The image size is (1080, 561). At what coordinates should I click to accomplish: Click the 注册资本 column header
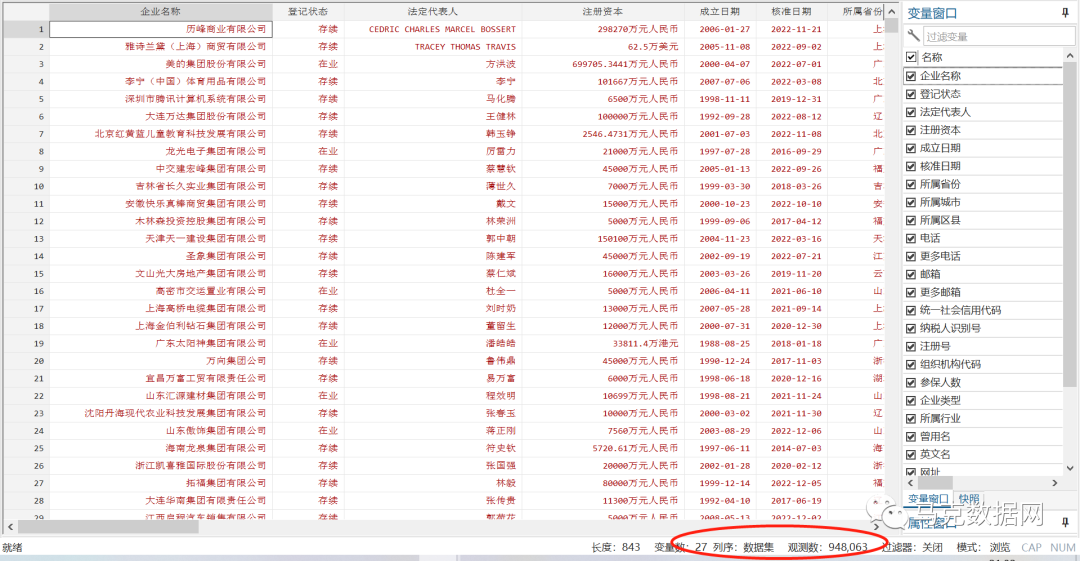click(603, 12)
